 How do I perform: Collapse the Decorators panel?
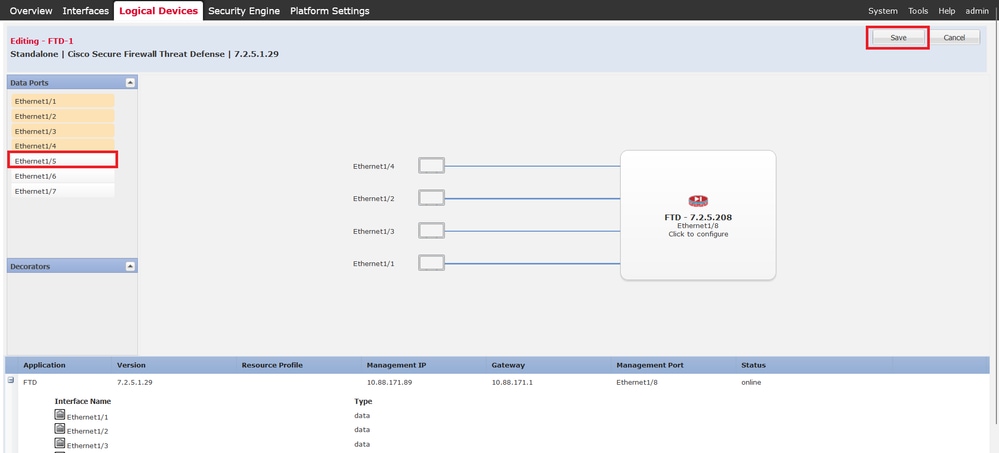130,266
